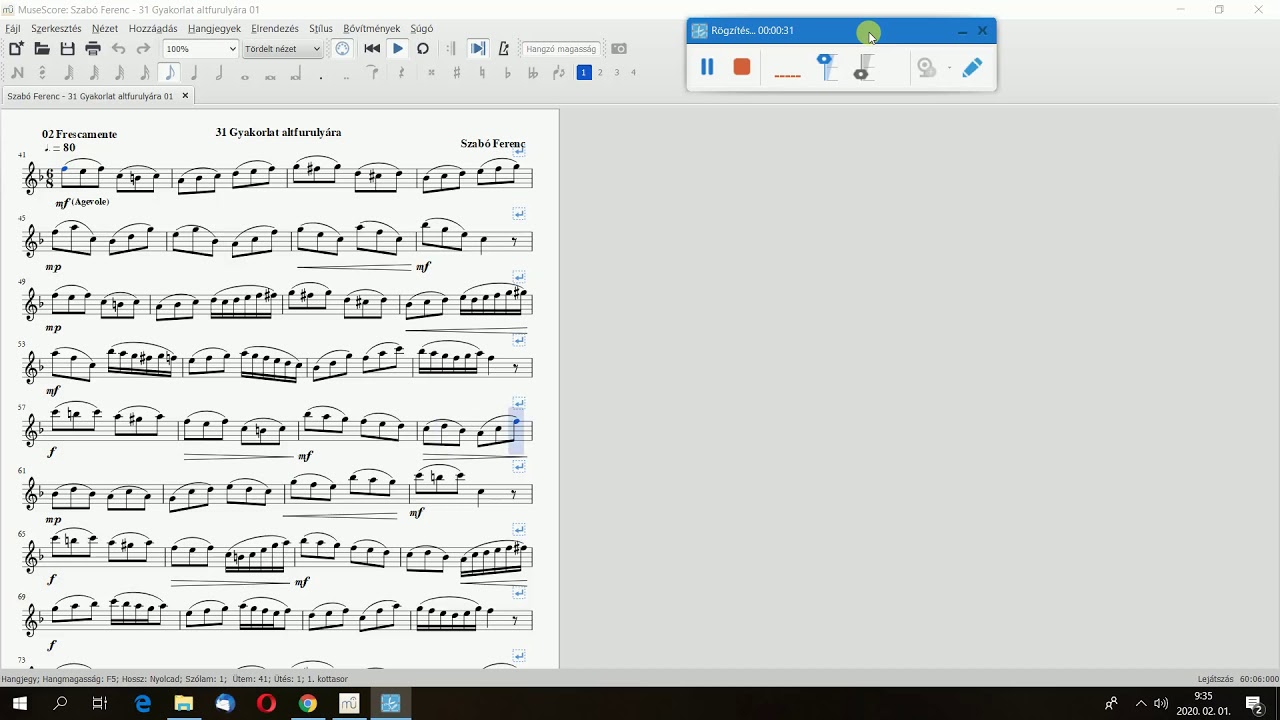Add a tie to the selected note
1280x720 pixels.
374,73
